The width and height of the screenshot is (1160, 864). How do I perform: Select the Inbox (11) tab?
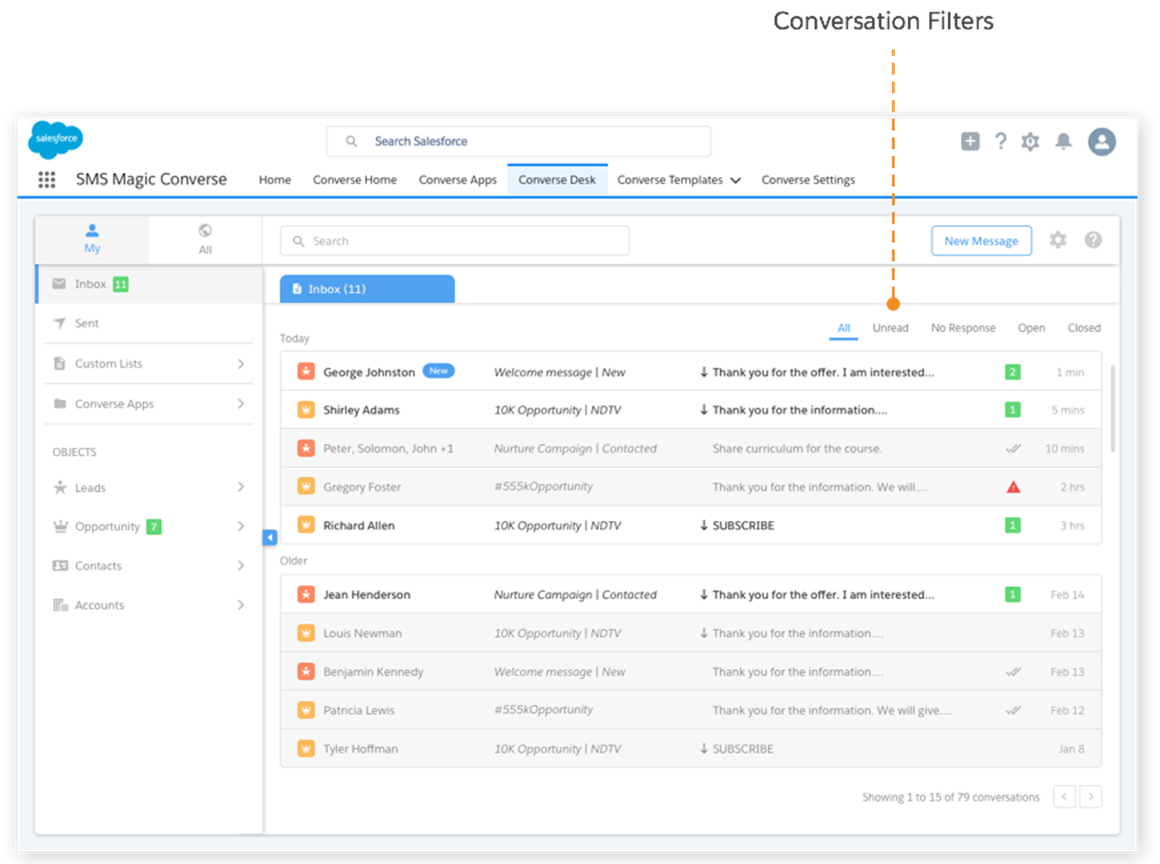(367, 289)
